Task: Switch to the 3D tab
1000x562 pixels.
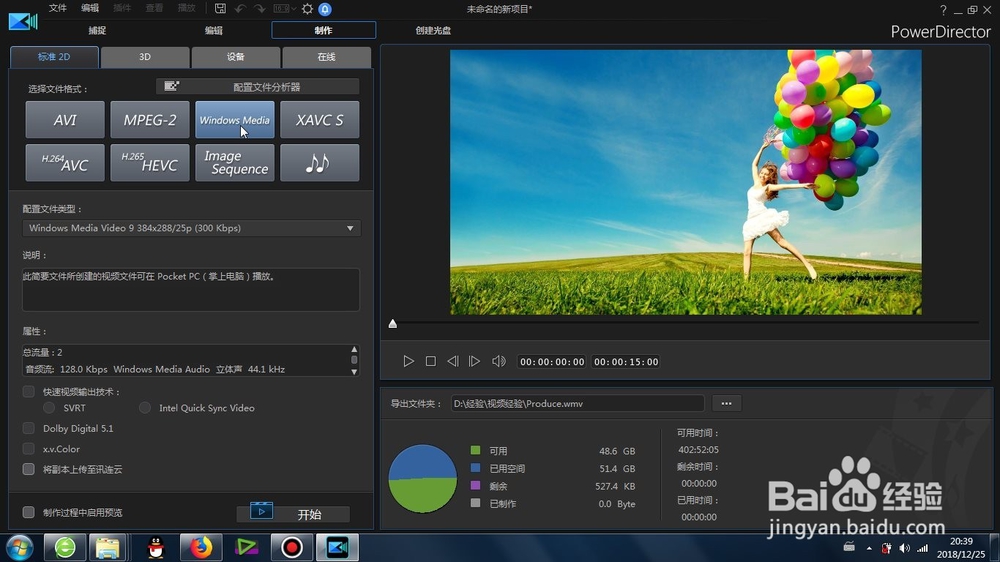Action: (145, 57)
